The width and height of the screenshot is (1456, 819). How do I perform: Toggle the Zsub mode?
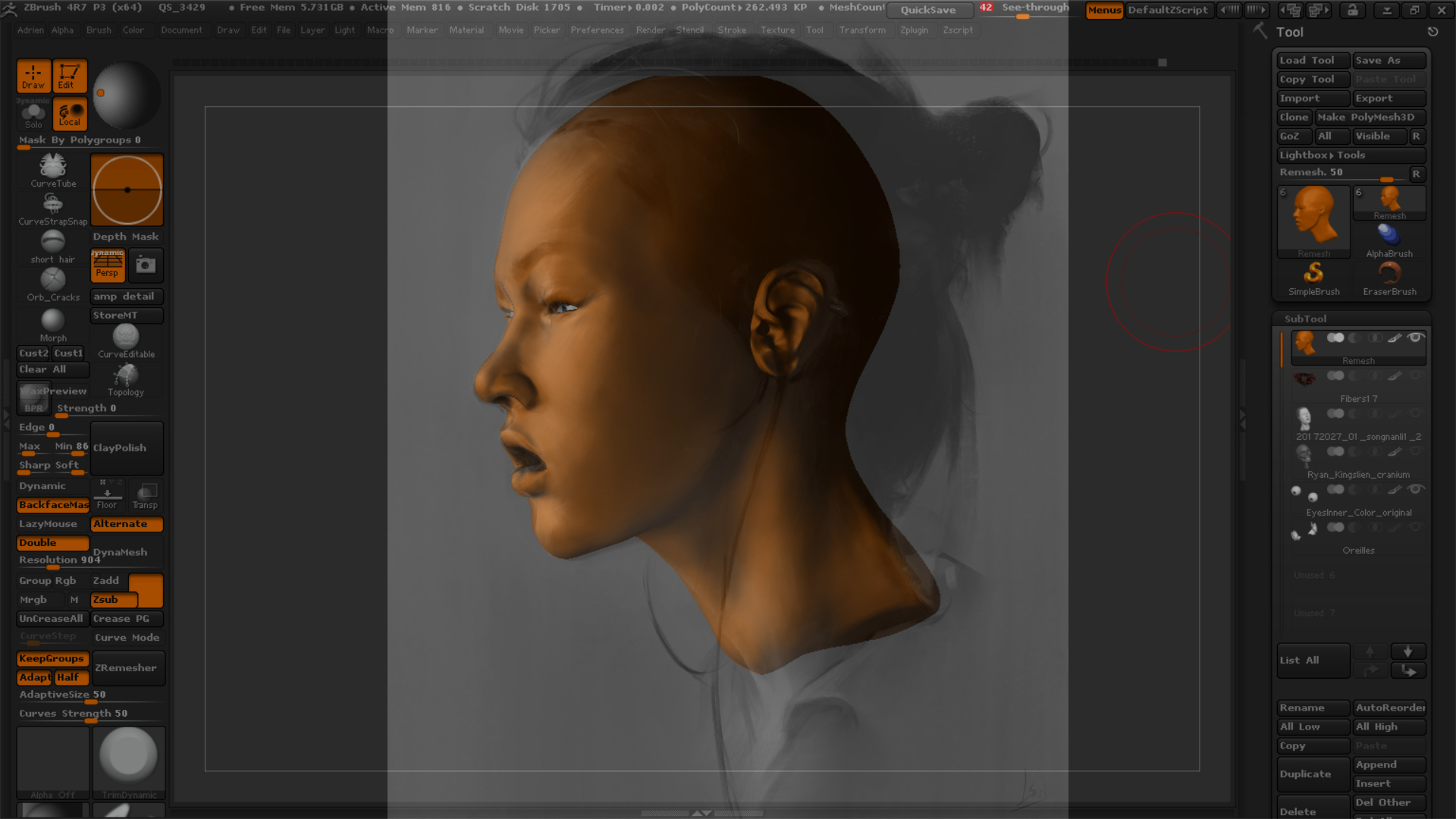[114, 600]
